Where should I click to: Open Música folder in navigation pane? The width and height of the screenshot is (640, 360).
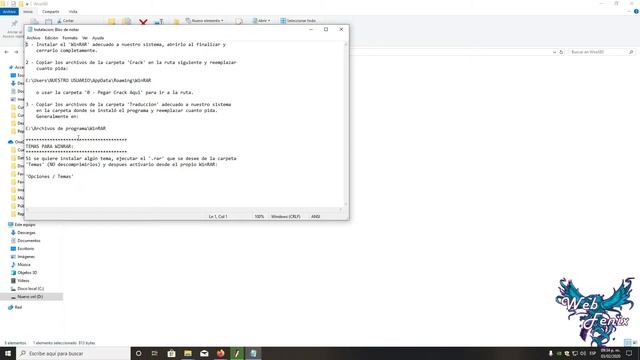(20, 264)
